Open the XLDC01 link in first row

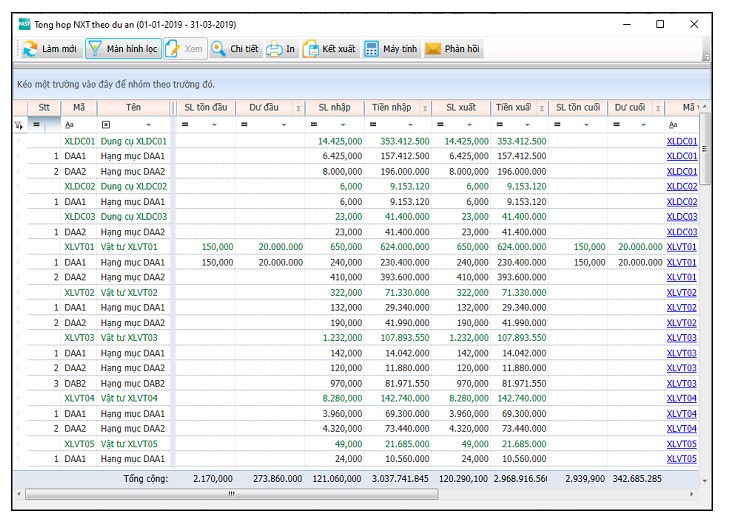[x=681, y=141]
